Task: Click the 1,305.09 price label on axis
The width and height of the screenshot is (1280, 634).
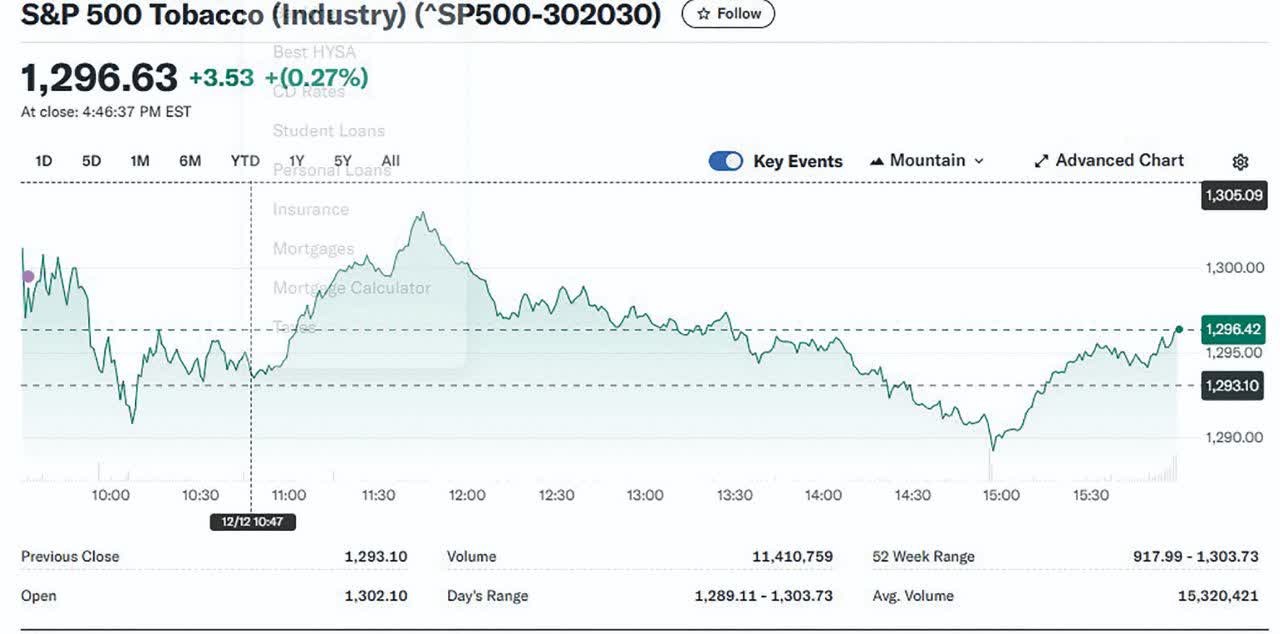Action: 1233,196
